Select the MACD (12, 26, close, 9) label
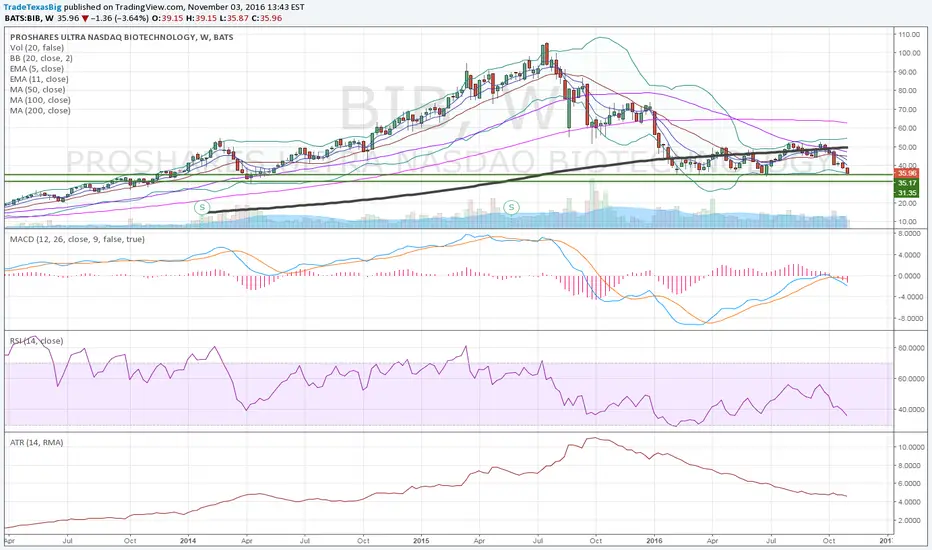Image resolution: width=932 pixels, height=550 pixels. click(x=77, y=239)
